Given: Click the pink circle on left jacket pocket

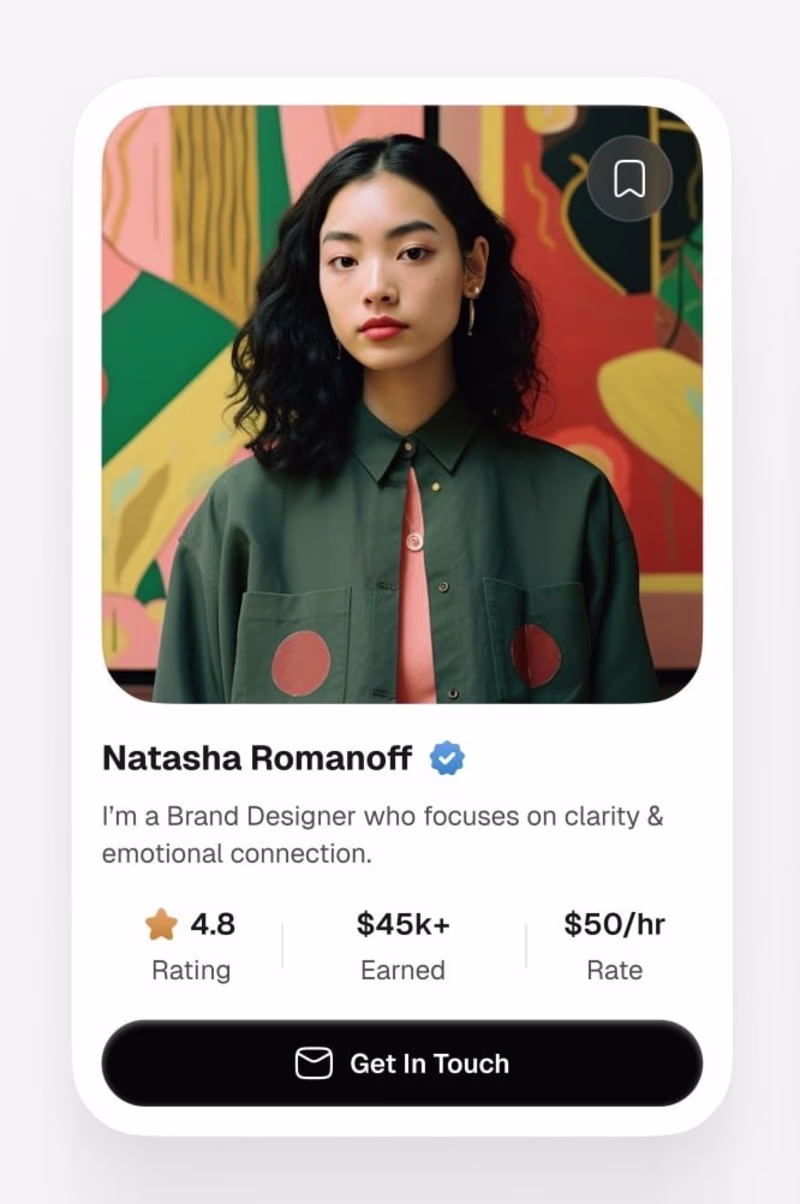Looking at the screenshot, I should tap(301, 663).
